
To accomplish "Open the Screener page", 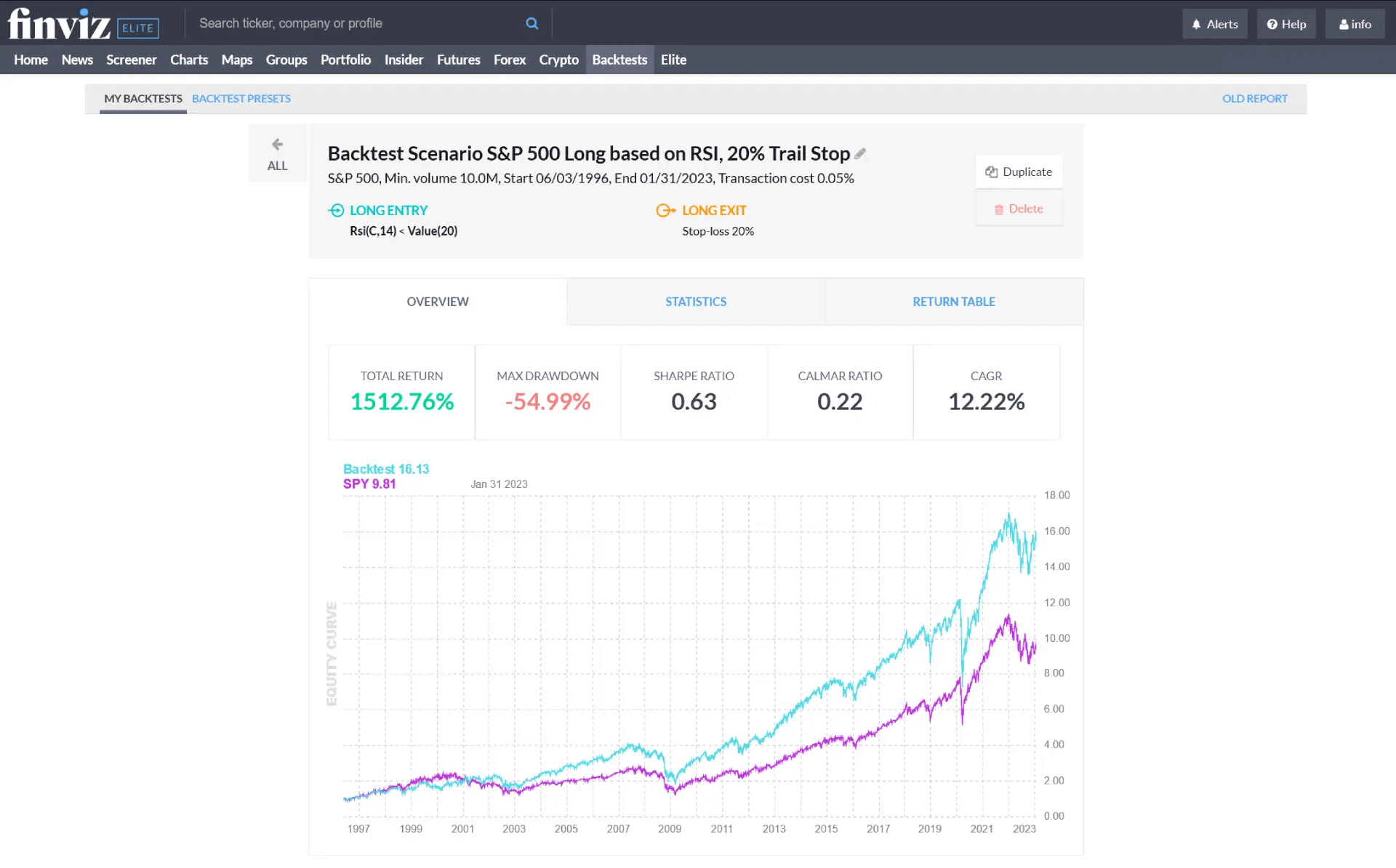I will coord(132,60).
